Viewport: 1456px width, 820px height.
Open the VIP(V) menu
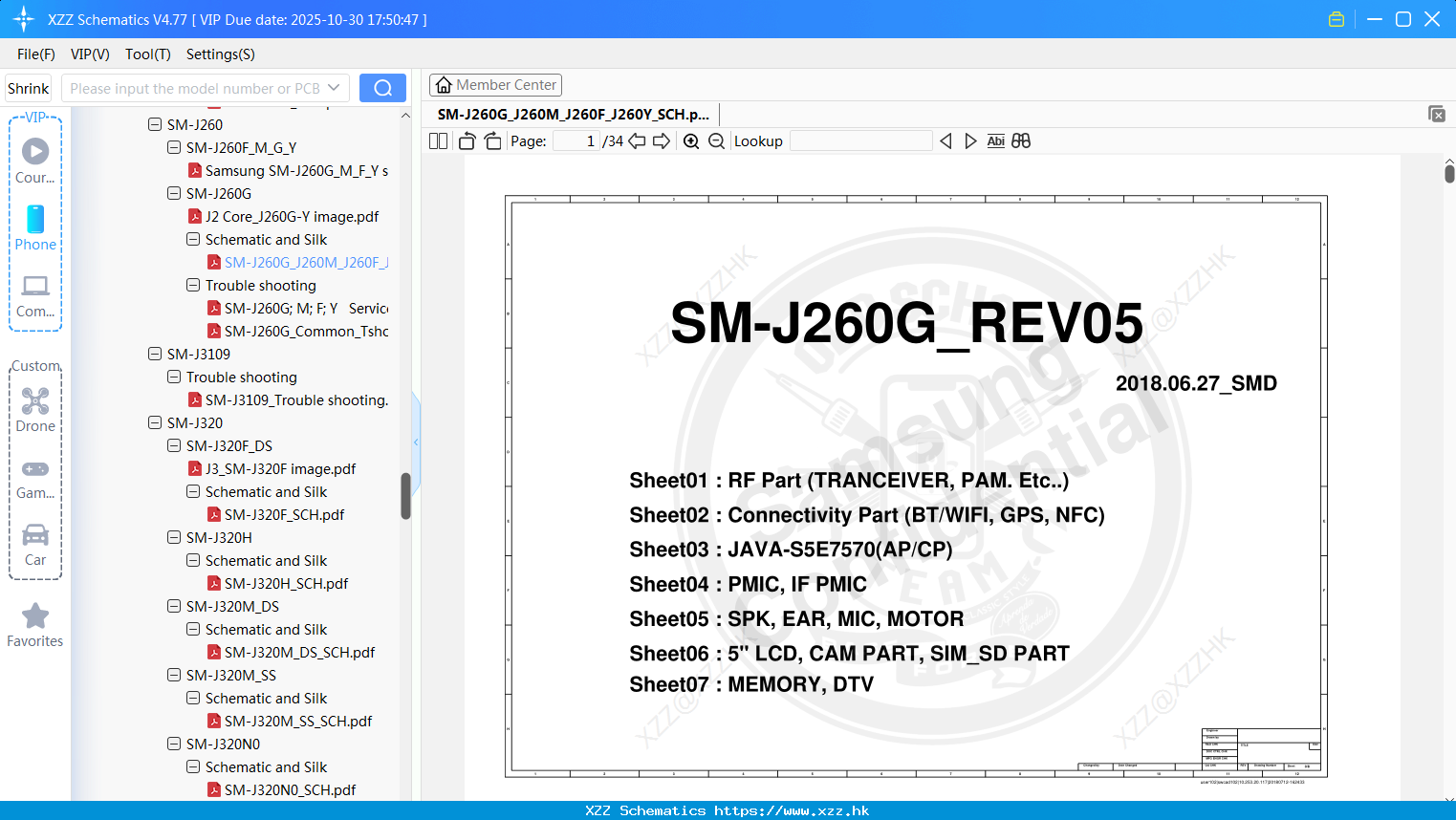(90, 54)
